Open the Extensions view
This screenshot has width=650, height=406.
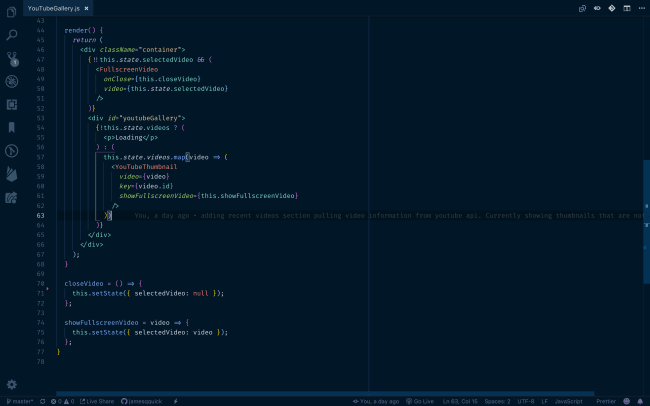pos(12,104)
